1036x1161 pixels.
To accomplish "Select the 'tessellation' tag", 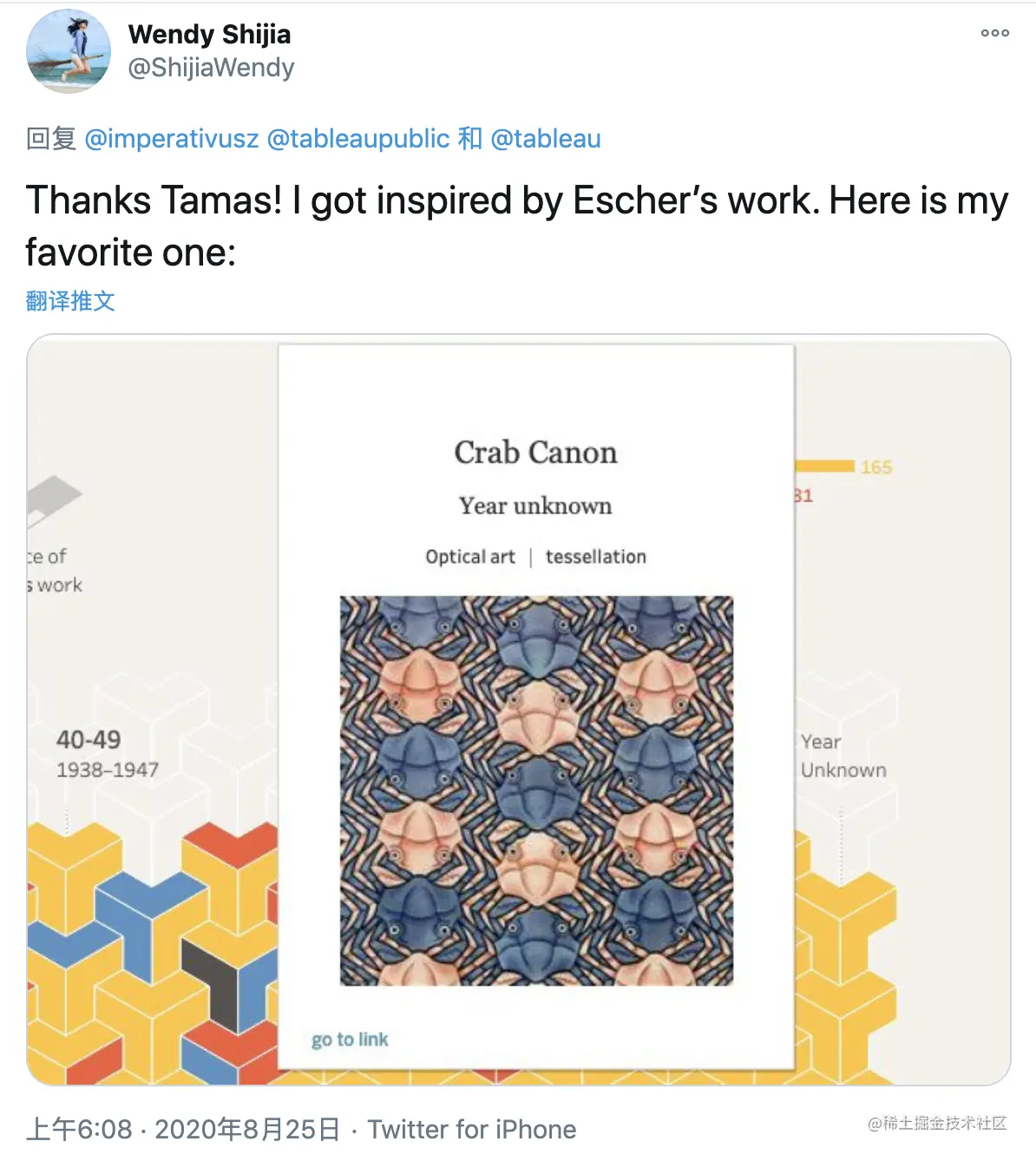I will [x=596, y=557].
